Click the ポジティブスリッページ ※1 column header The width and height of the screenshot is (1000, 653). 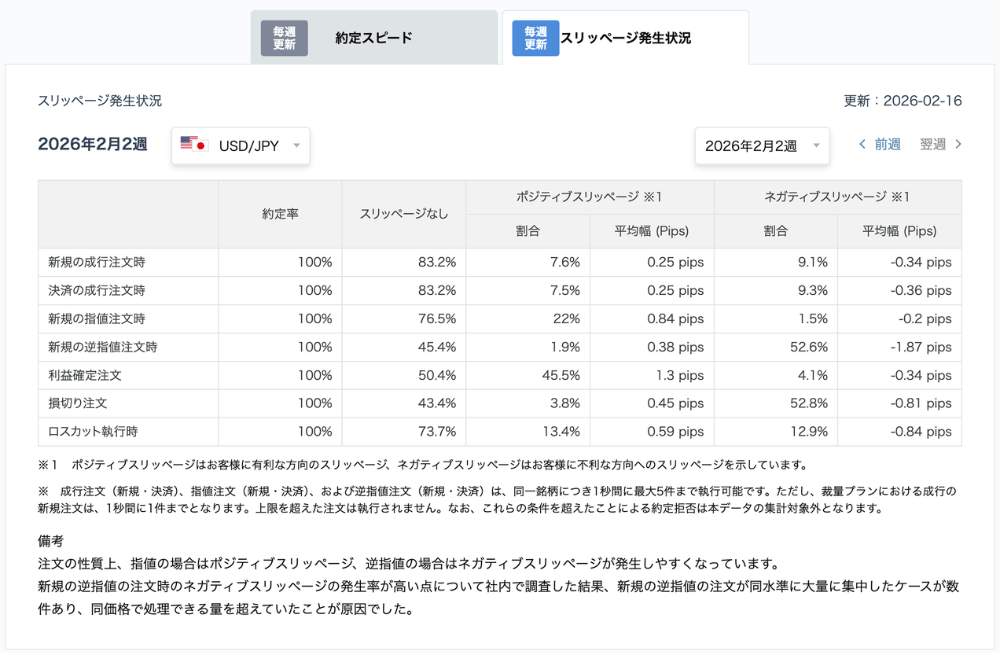(x=588, y=196)
